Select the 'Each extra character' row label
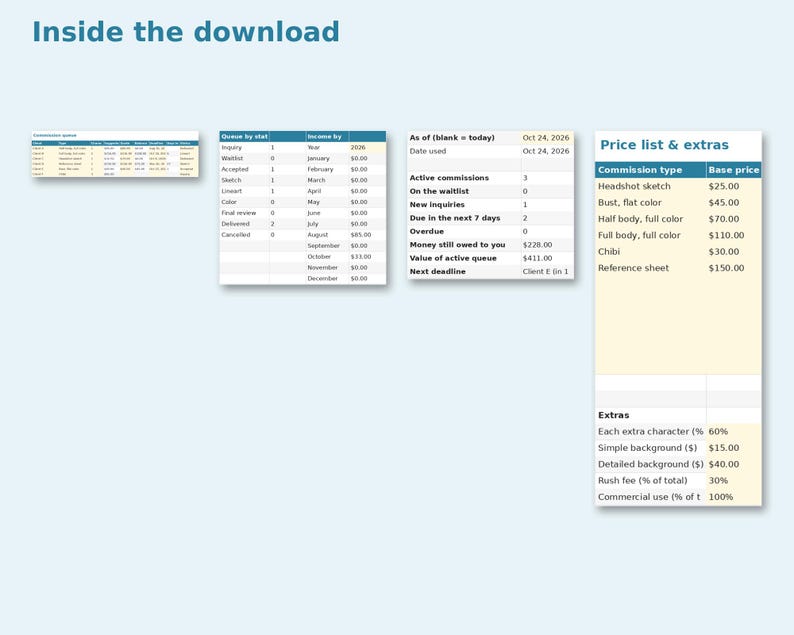This screenshot has height=635, width=794. point(651,431)
